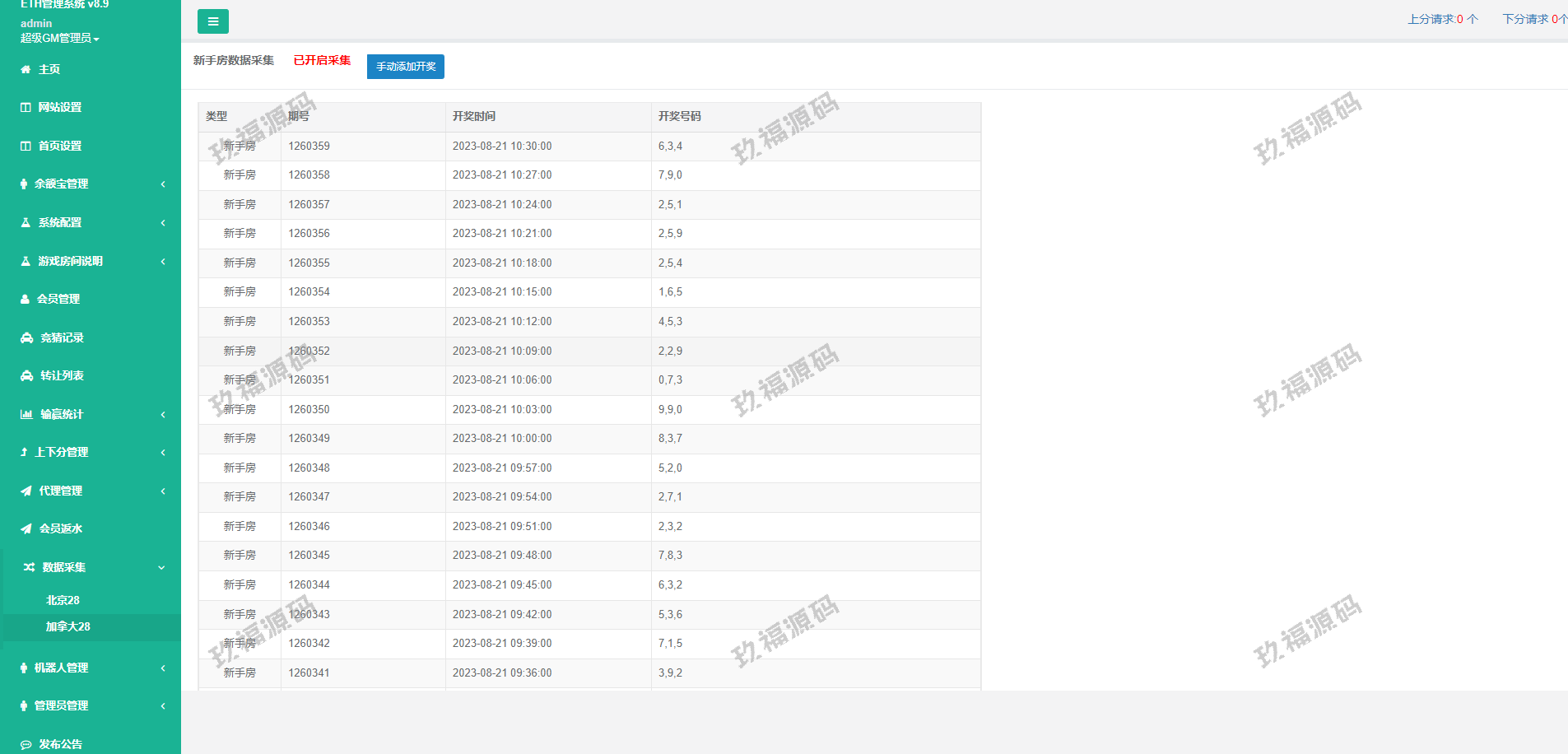The width and height of the screenshot is (1568, 754).
Task: Collapse the 数据采集 menu section
Action: [161, 568]
